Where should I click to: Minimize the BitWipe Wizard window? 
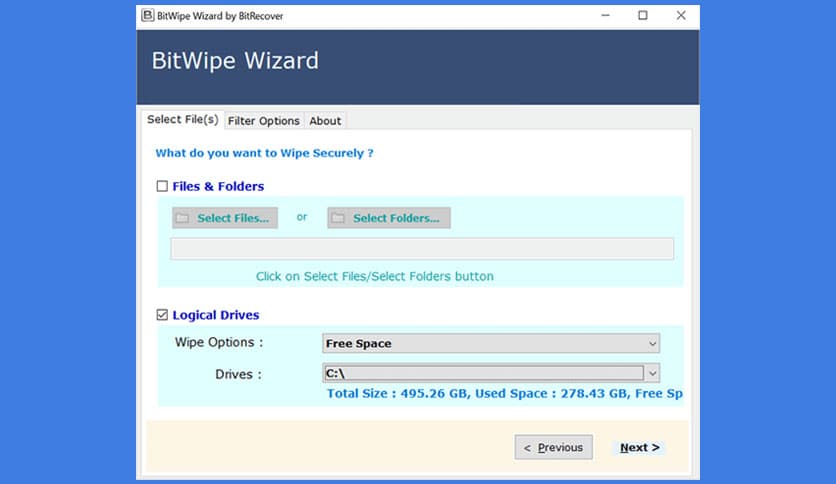click(x=605, y=15)
